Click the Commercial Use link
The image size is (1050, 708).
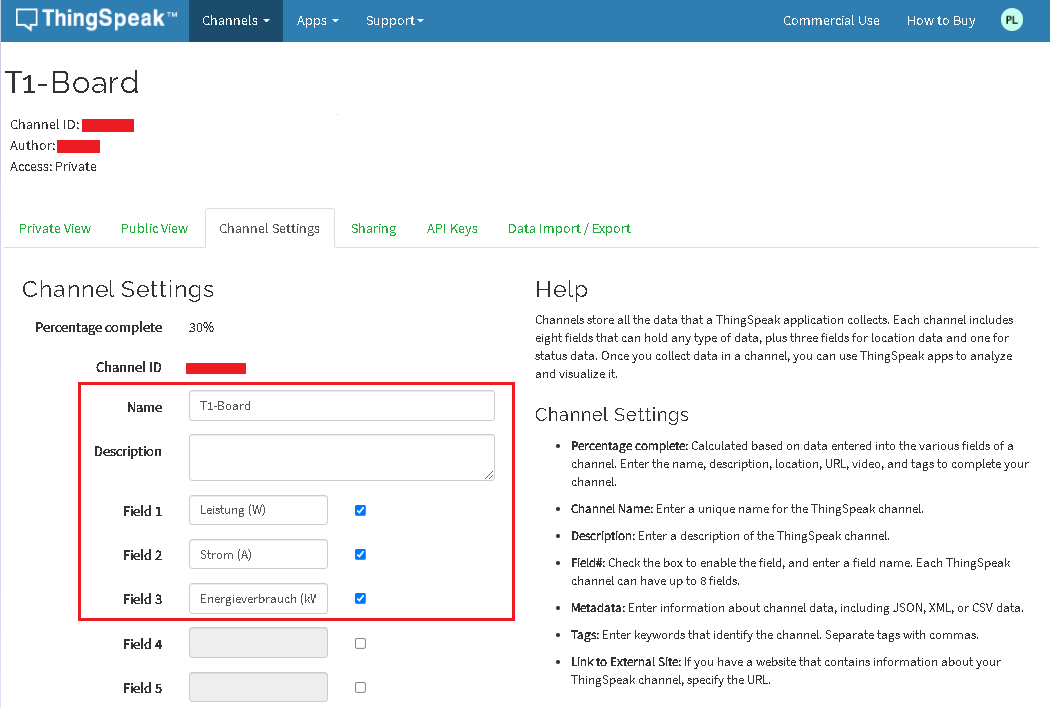(831, 21)
